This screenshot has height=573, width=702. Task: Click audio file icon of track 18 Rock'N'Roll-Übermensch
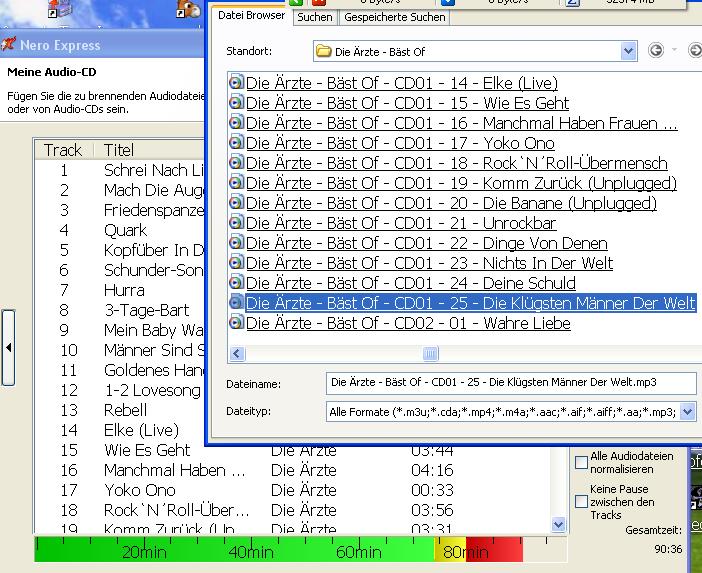(236, 162)
